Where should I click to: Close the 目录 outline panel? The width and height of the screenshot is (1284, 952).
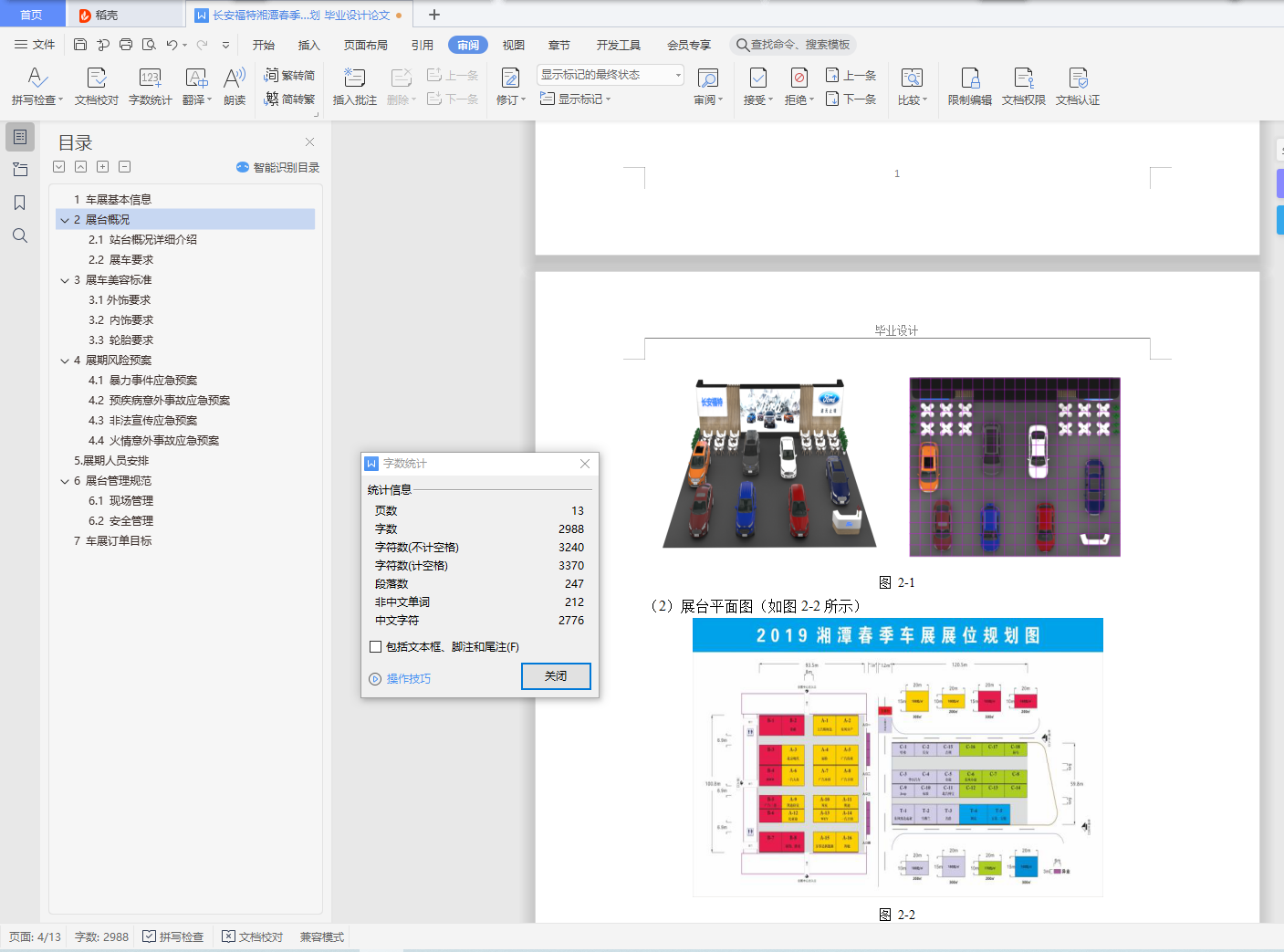[310, 142]
